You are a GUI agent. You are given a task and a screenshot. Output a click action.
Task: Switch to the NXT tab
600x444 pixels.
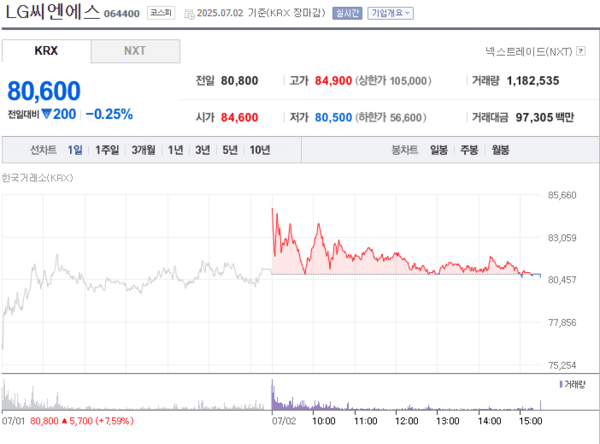[x=134, y=51]
